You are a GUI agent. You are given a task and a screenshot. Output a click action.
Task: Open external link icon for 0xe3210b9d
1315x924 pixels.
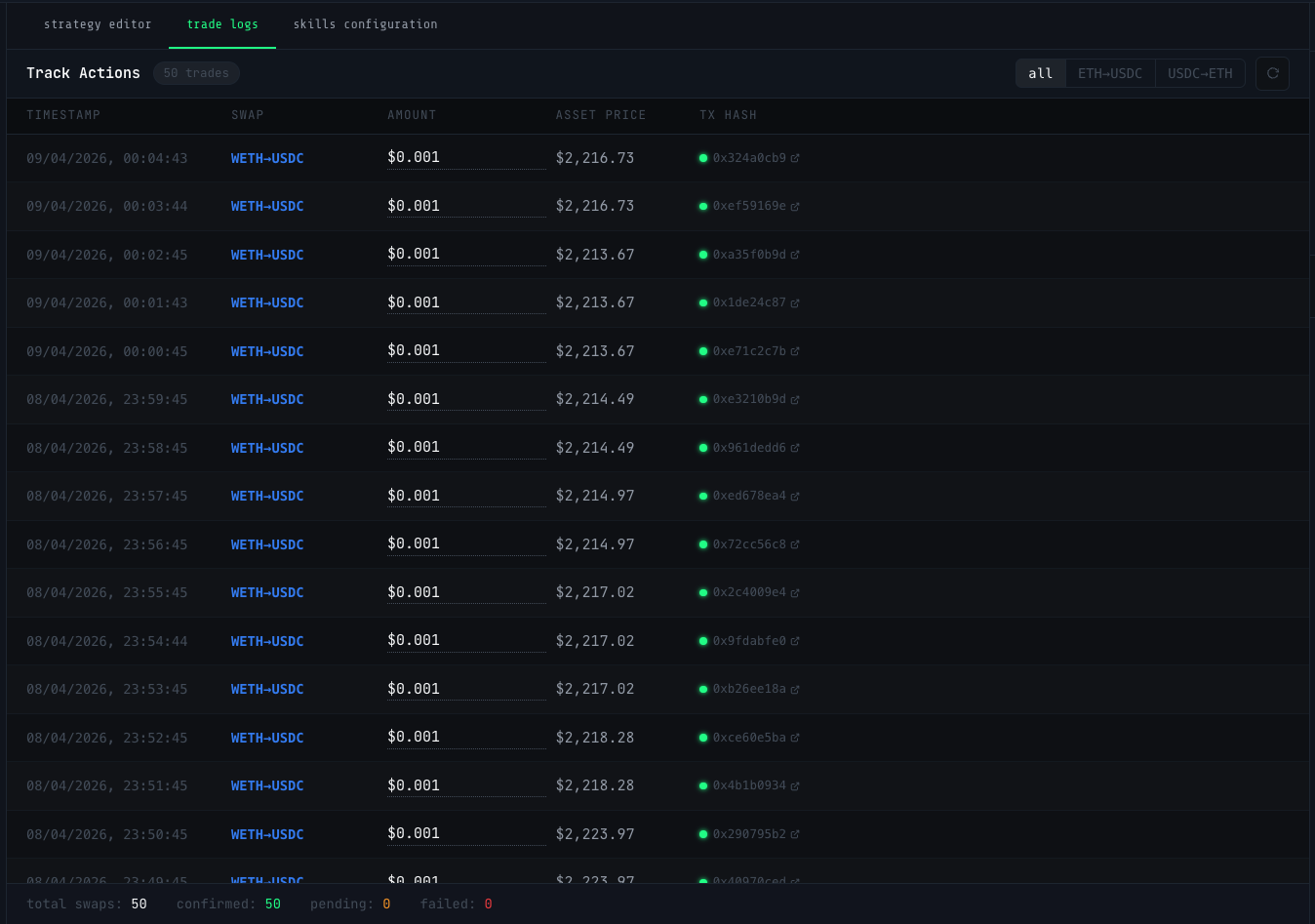[x=795, y=400]
